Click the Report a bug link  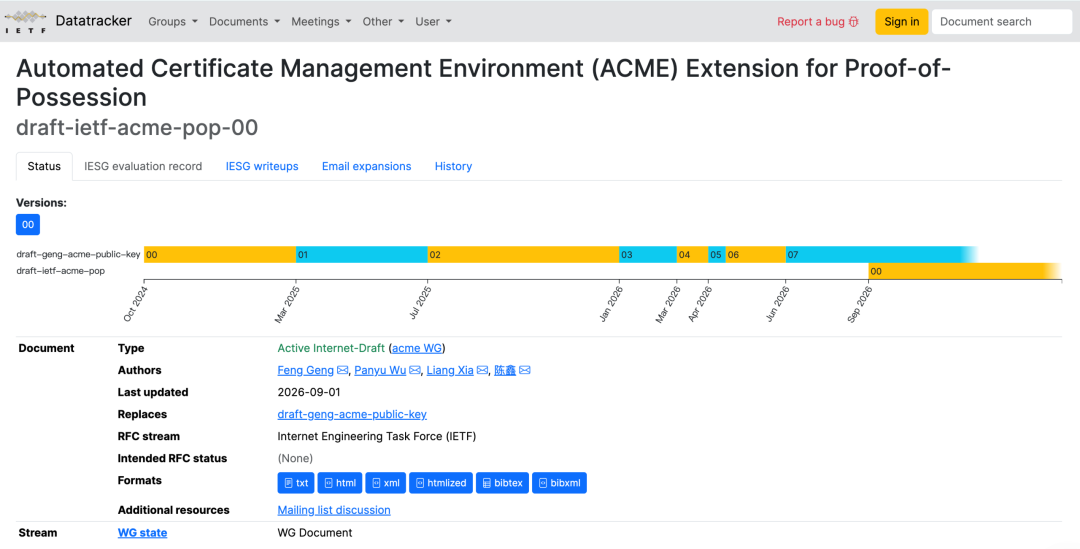pyautogui.click(x=818, y=21)
